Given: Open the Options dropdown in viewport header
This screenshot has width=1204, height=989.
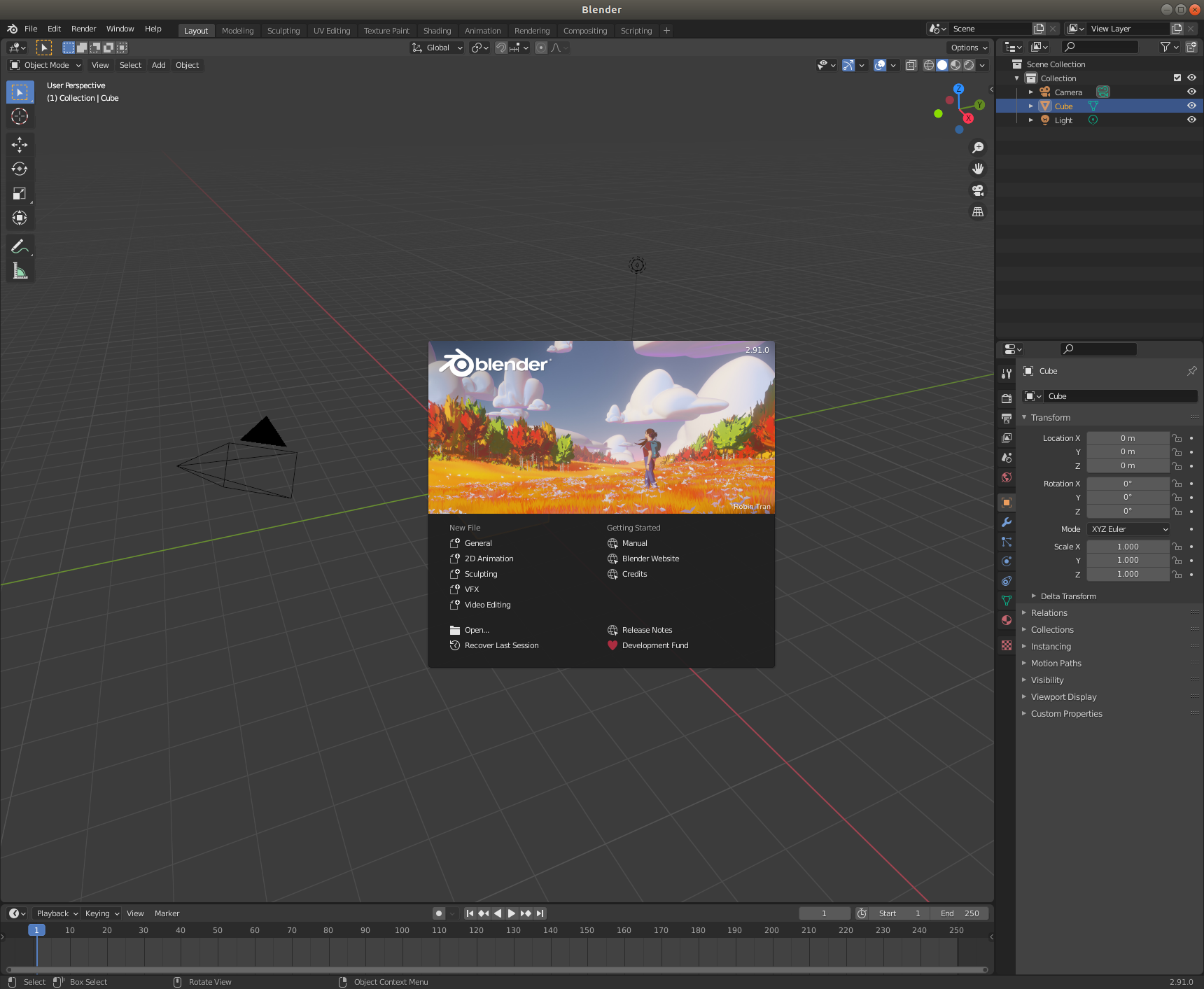Looking at the screenshot, I should pyautogui.click(x=969, y=48).
